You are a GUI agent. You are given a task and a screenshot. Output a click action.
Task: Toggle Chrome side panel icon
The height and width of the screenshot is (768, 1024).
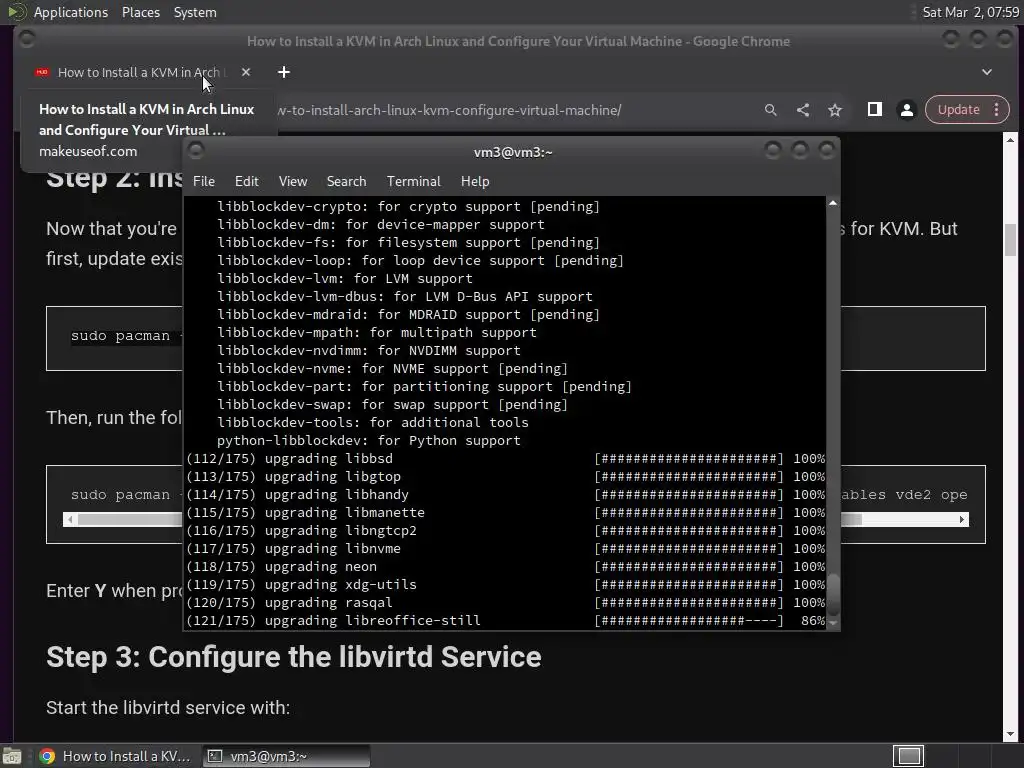tap(874, 110)
